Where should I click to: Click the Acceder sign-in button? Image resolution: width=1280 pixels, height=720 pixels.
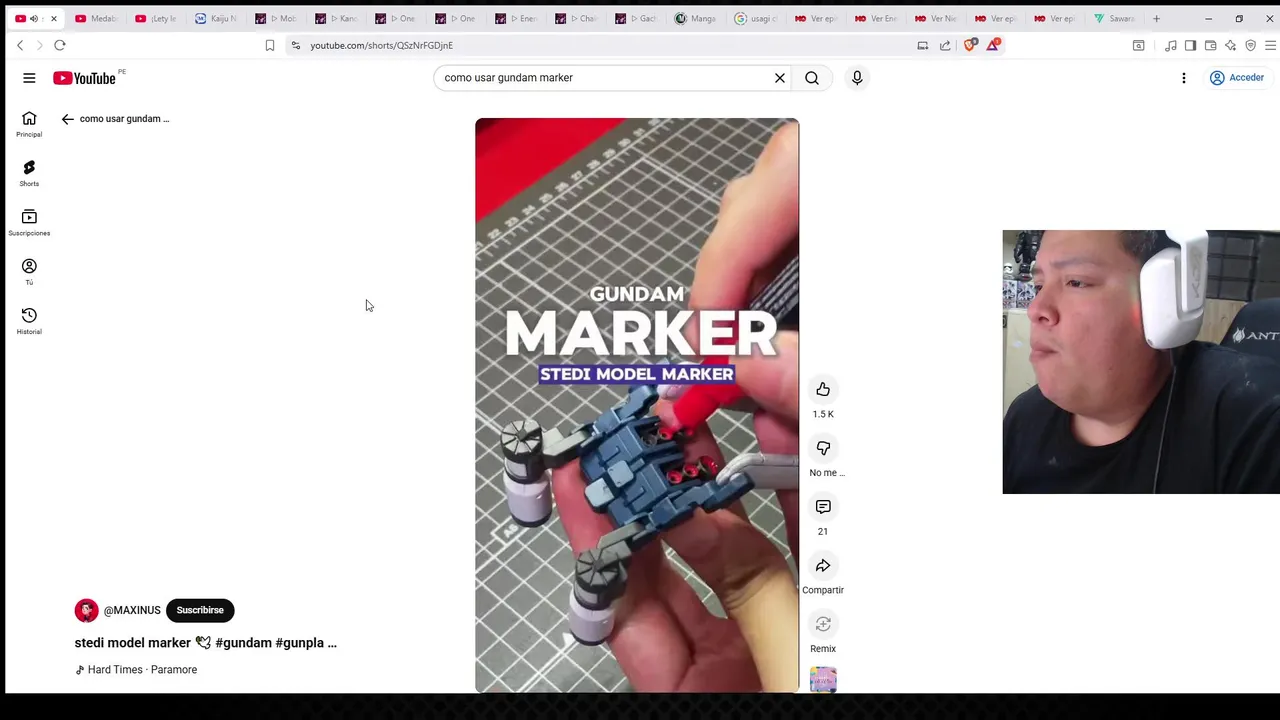[1237, 78]
